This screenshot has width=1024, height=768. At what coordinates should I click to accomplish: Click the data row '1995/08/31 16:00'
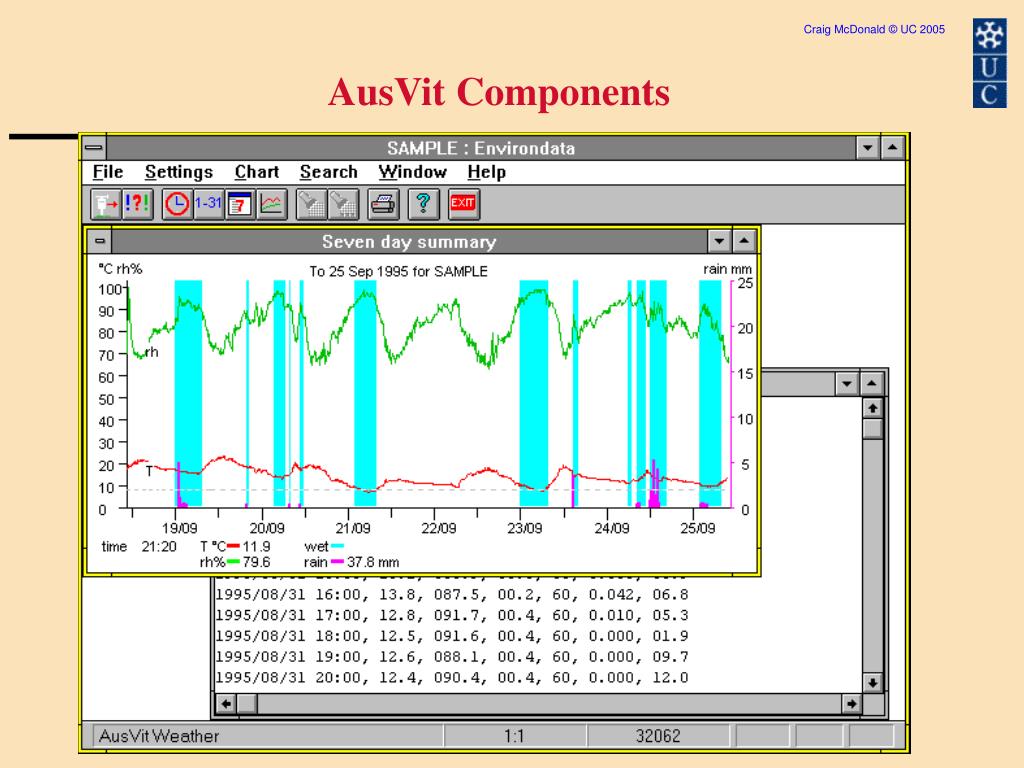[451, 594]
